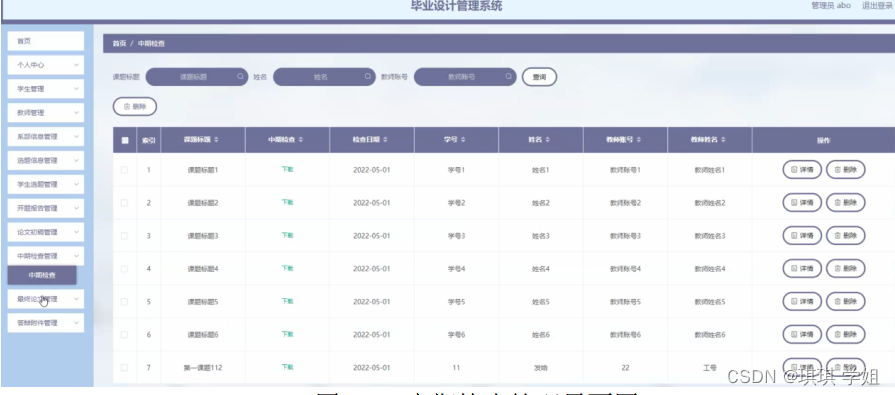This screenshot has height=395, width=895.
Task: Check the box for row 课题标题1
Action: (124, 170)
